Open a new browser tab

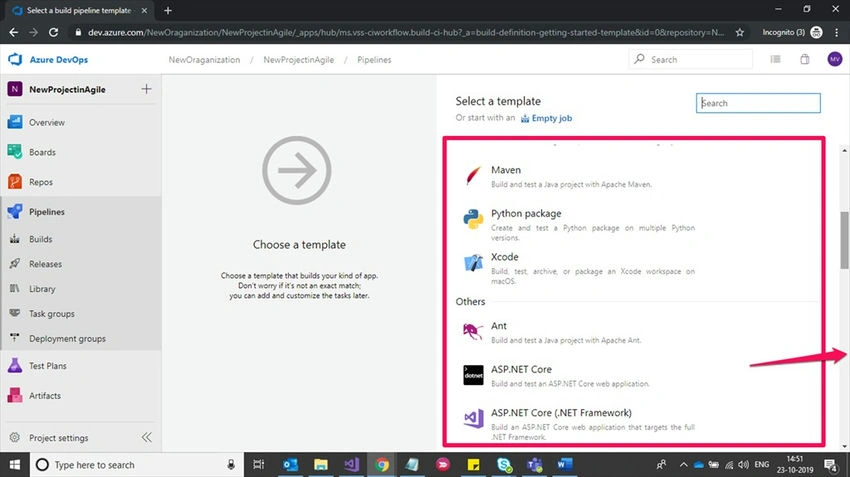tap(168, 10)
